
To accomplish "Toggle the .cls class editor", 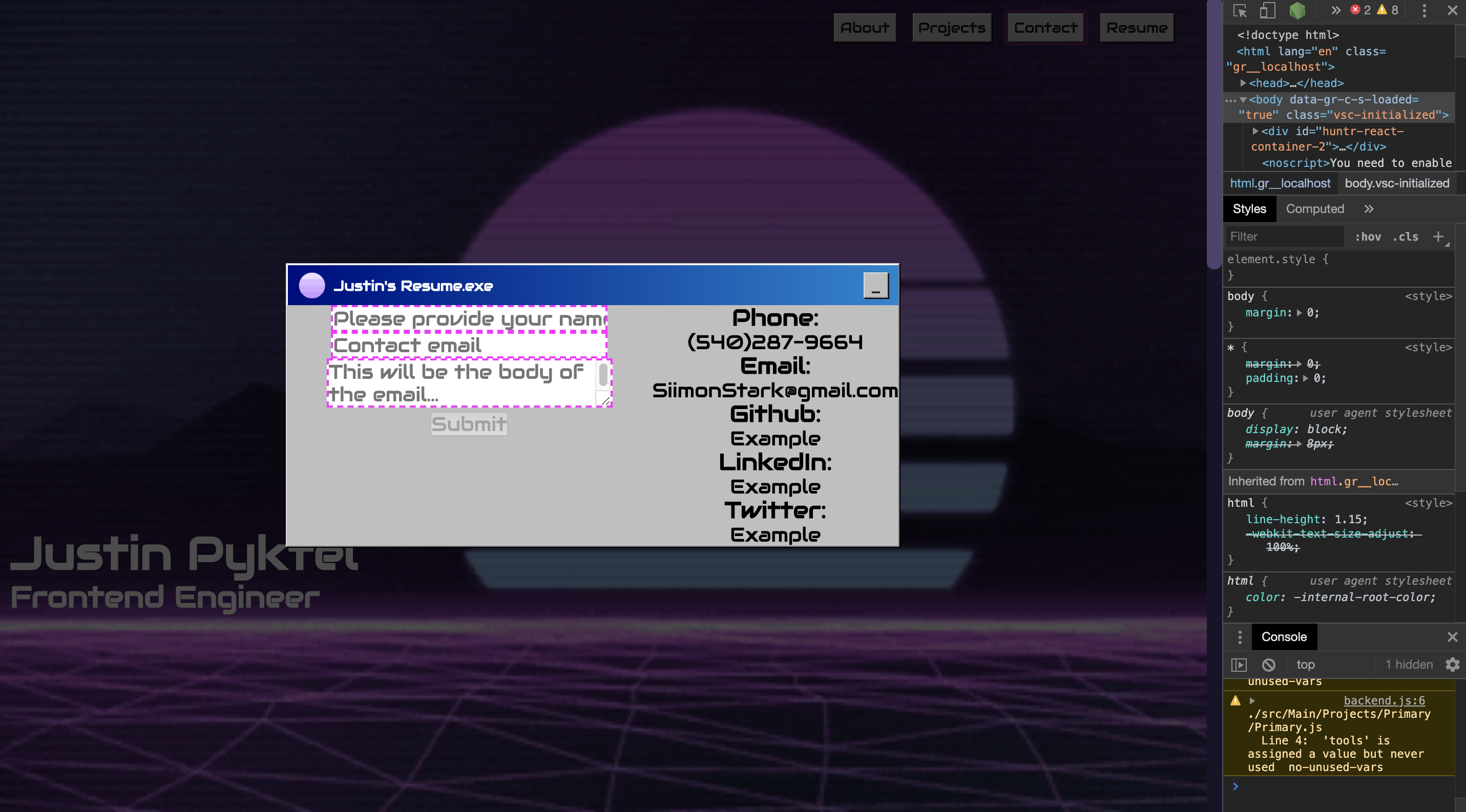I will pos(1405,237).
